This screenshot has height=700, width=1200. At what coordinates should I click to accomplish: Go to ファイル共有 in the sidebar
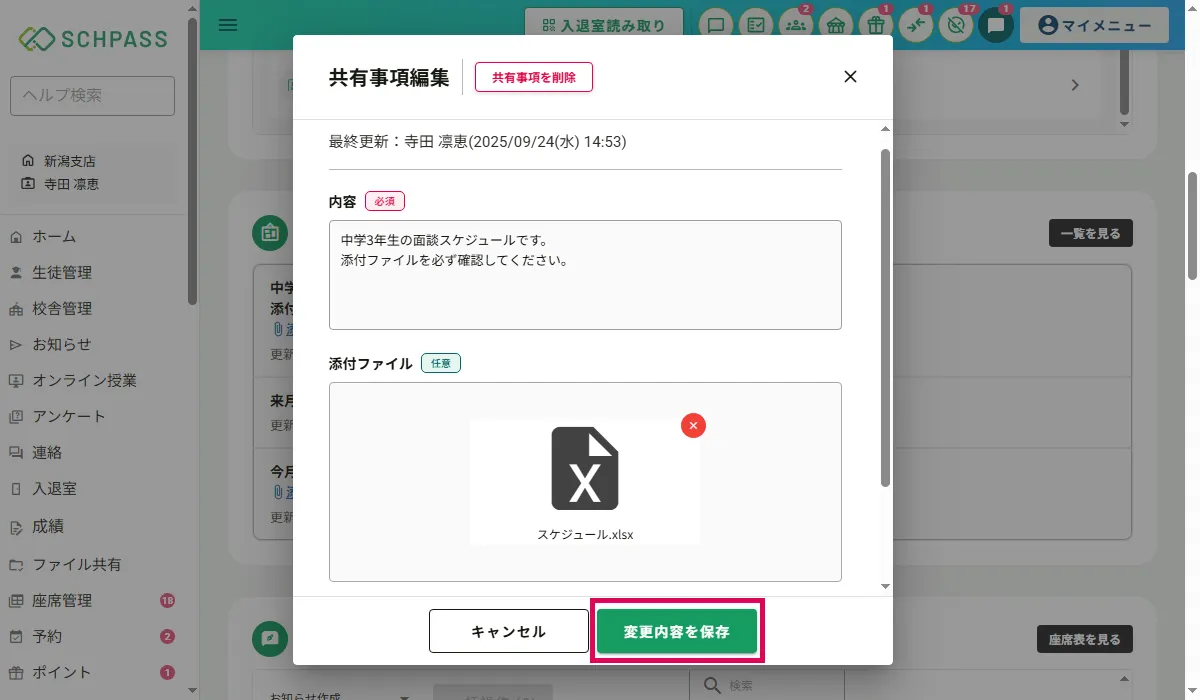[77, 564]
